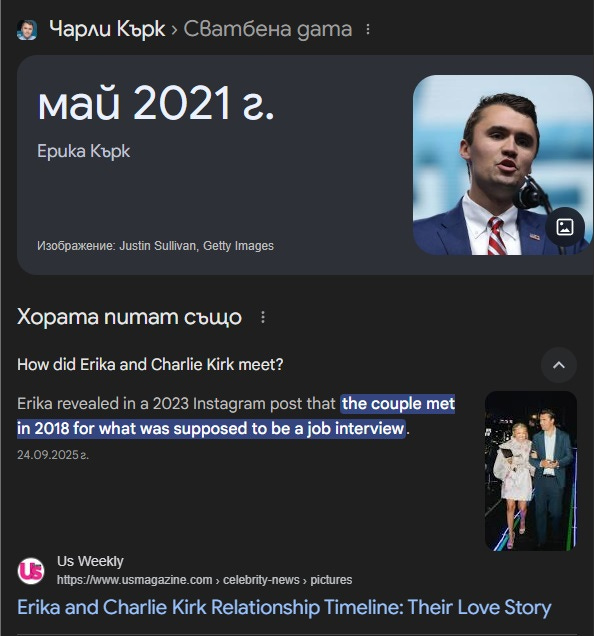
Task: Open three-dot menu beside Сватбена дата
Action: 368,30
